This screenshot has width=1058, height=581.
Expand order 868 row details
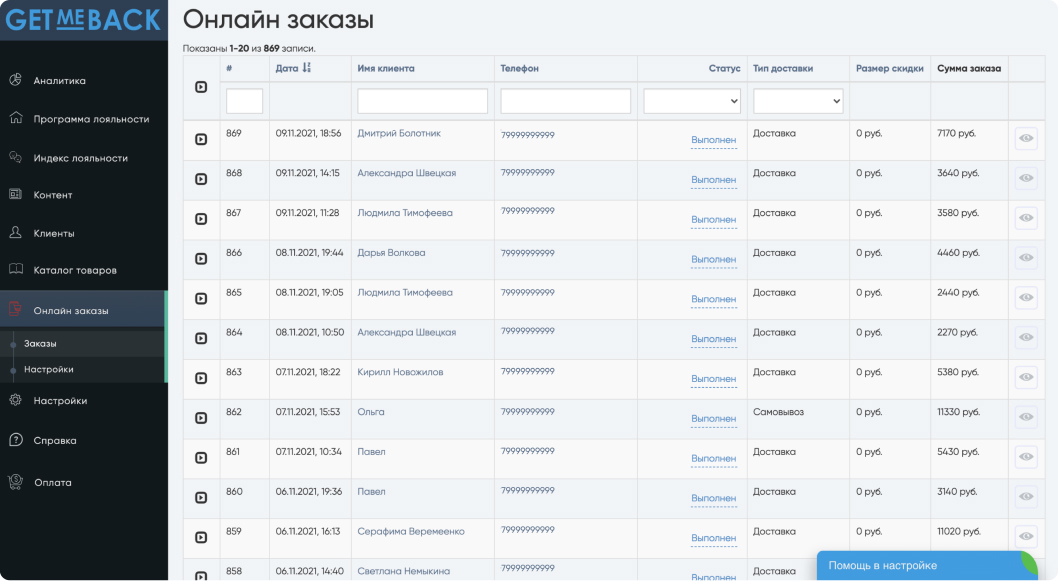pos(201,179)
